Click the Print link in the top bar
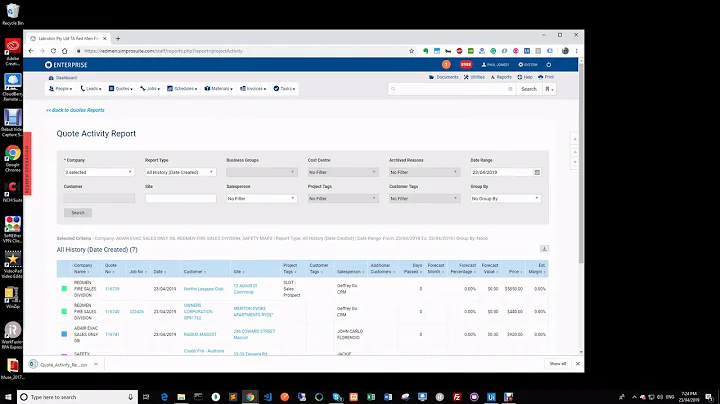 pos(546,77)
